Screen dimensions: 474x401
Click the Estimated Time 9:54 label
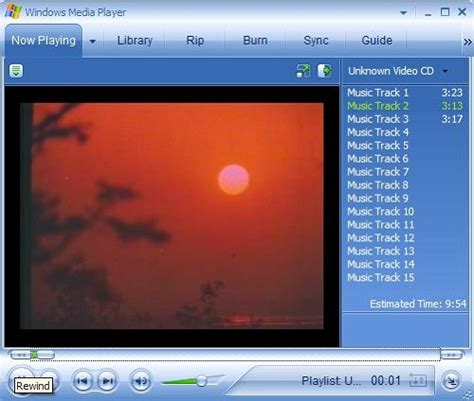point(418,304)
